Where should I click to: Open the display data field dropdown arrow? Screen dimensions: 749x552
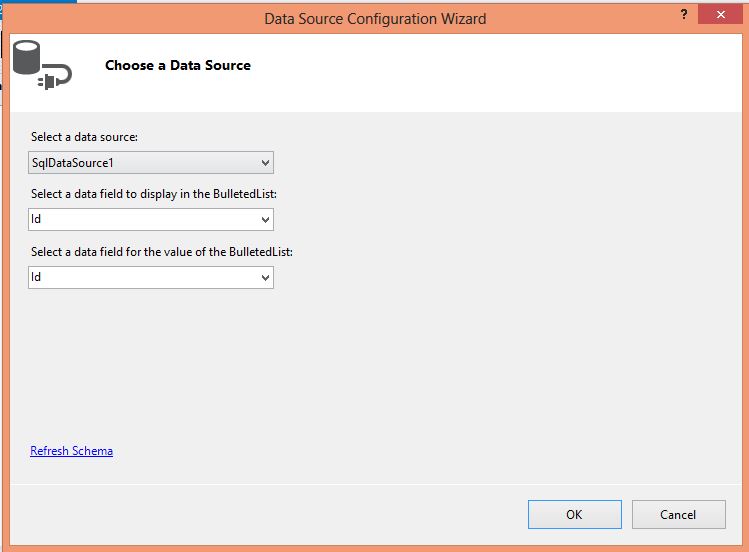click(x=265, y=220)
